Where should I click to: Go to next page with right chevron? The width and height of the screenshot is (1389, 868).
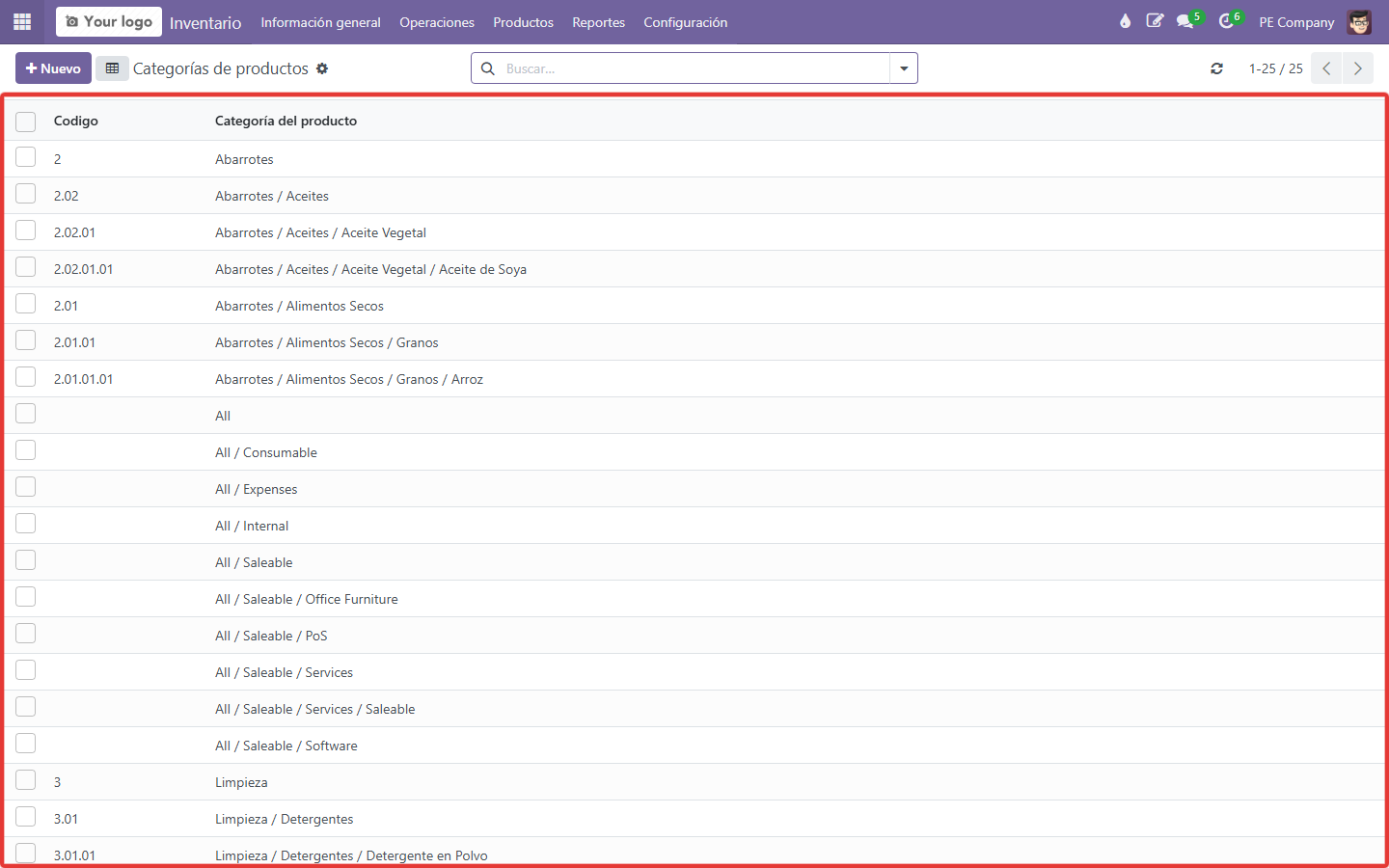[x=1357, y=68]
